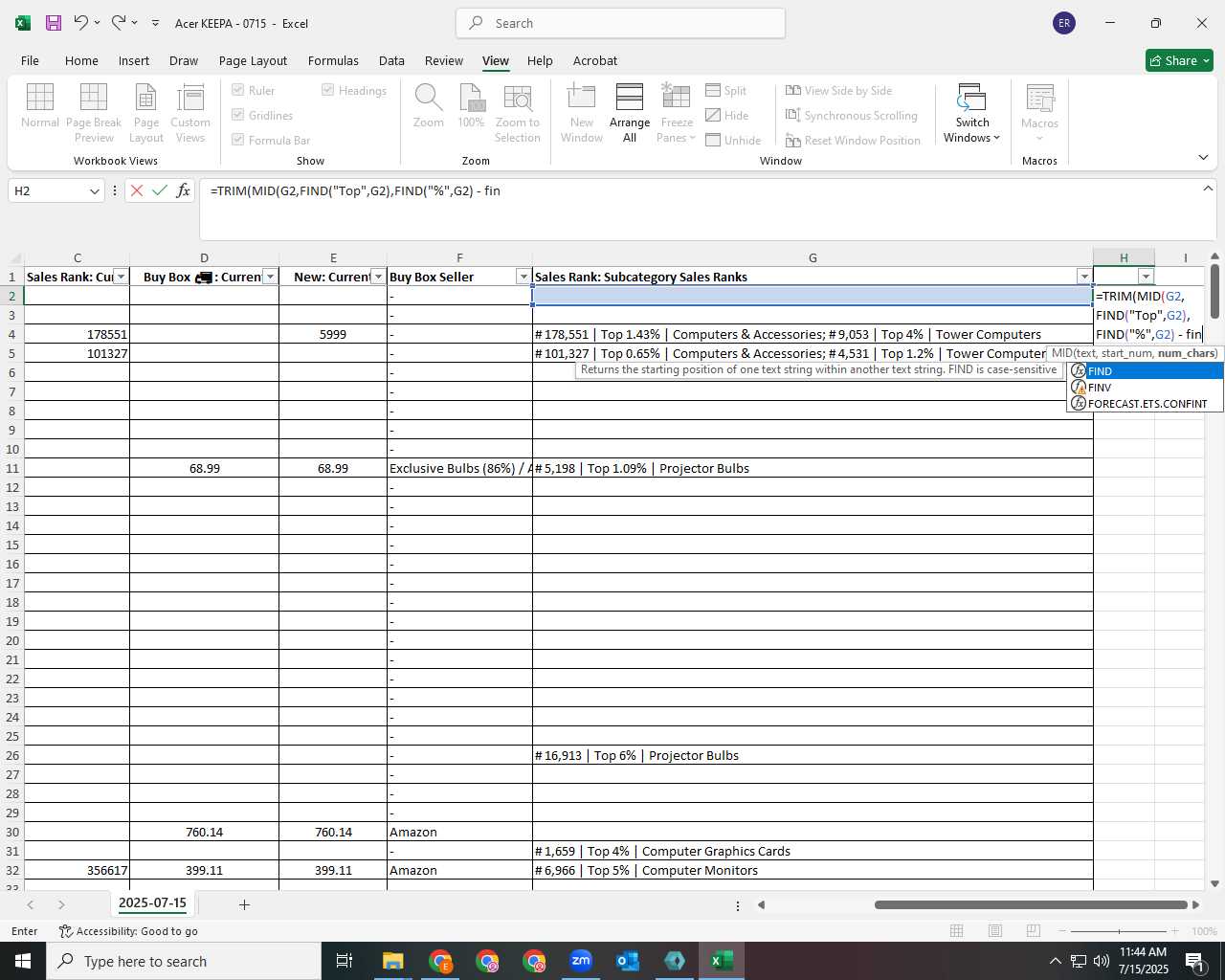
Task: Click the Undo arrow icon
Action: pos(81,23)
